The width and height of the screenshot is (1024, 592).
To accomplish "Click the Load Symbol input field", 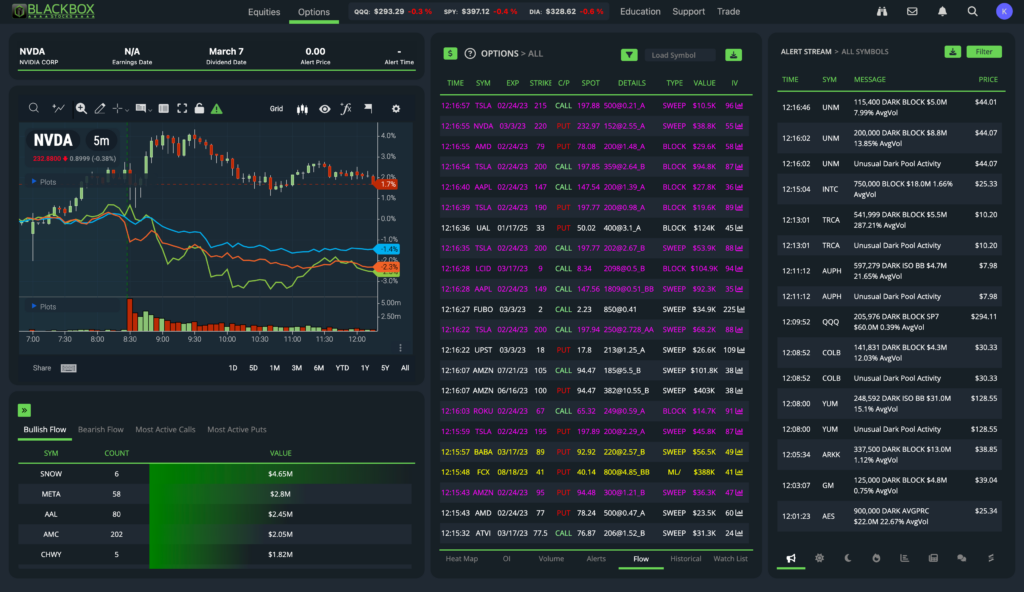I will point(680,55).
